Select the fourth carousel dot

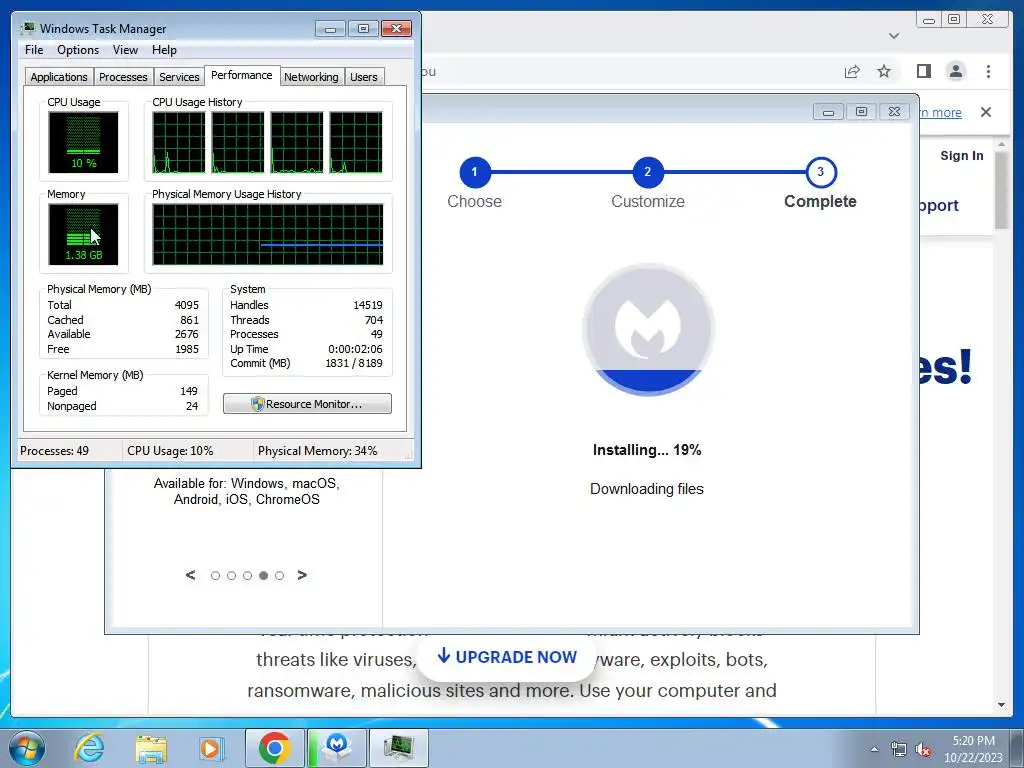click(x=263, y=575)
